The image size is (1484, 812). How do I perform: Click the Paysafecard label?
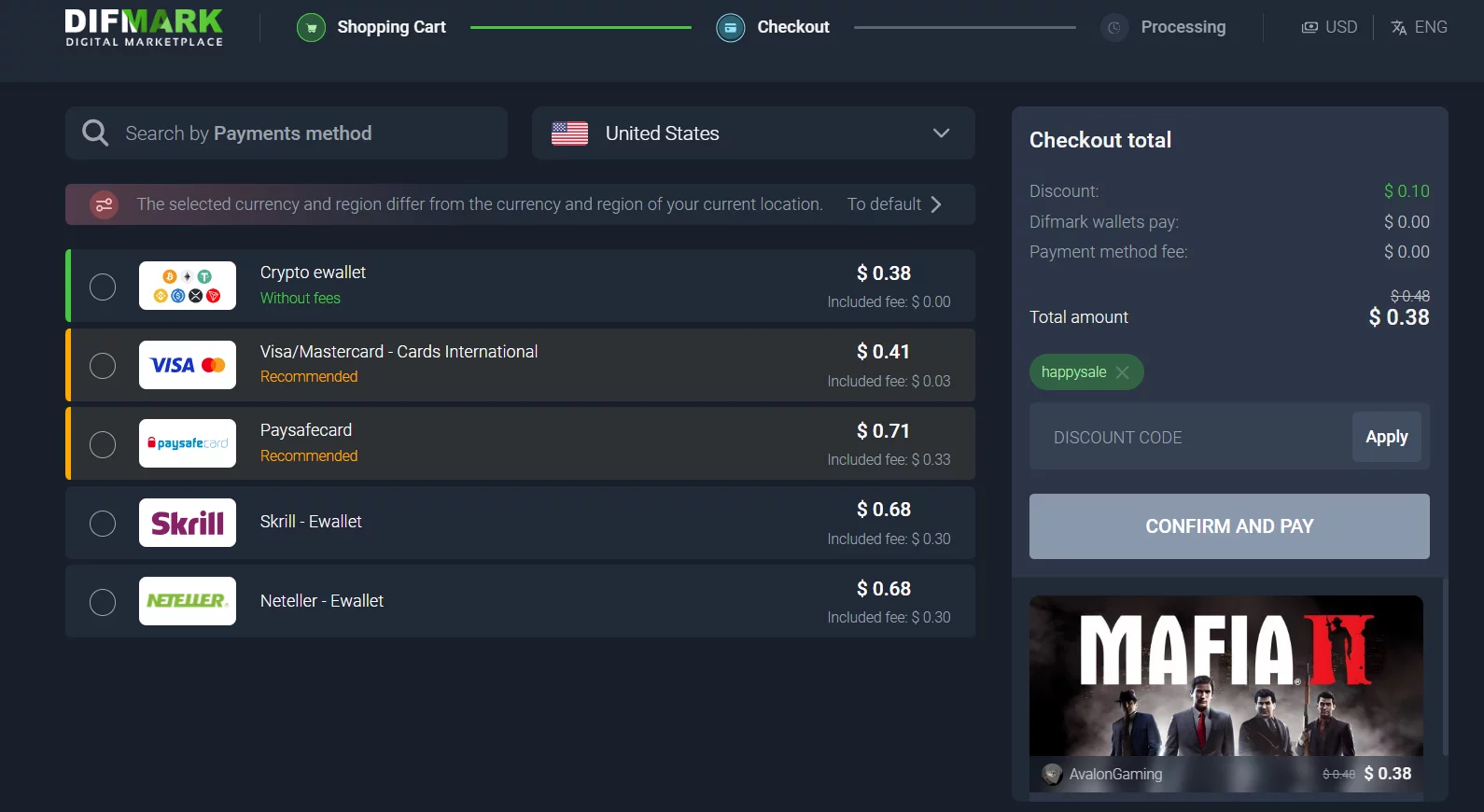point(306,430)
